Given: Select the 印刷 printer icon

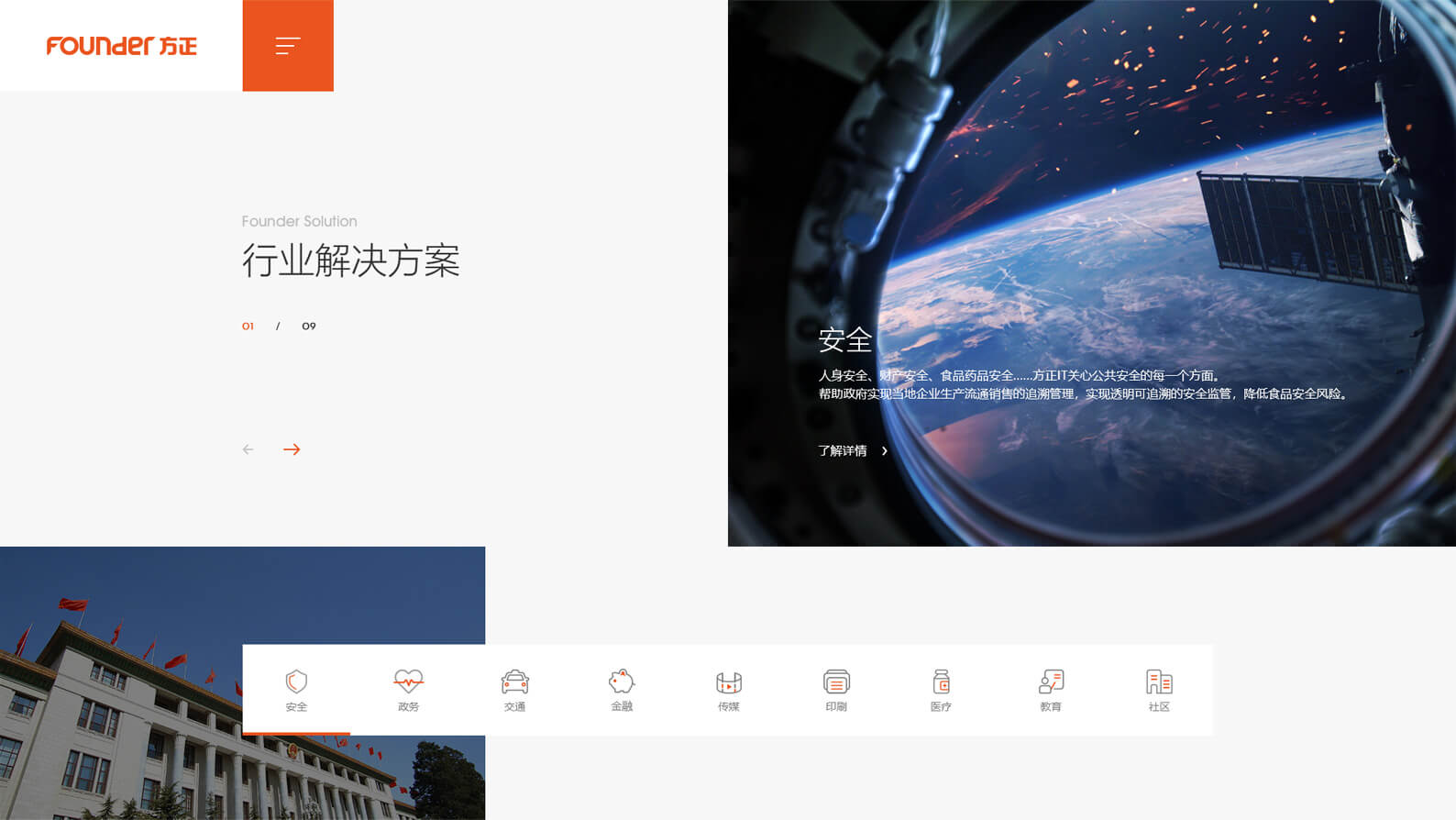Looking at the screenshot, I should coord(836,681).
